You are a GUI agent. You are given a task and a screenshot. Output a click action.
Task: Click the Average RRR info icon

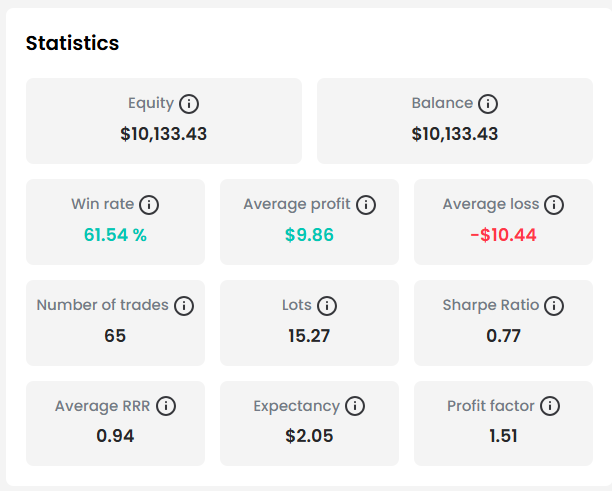pos(166,406)
